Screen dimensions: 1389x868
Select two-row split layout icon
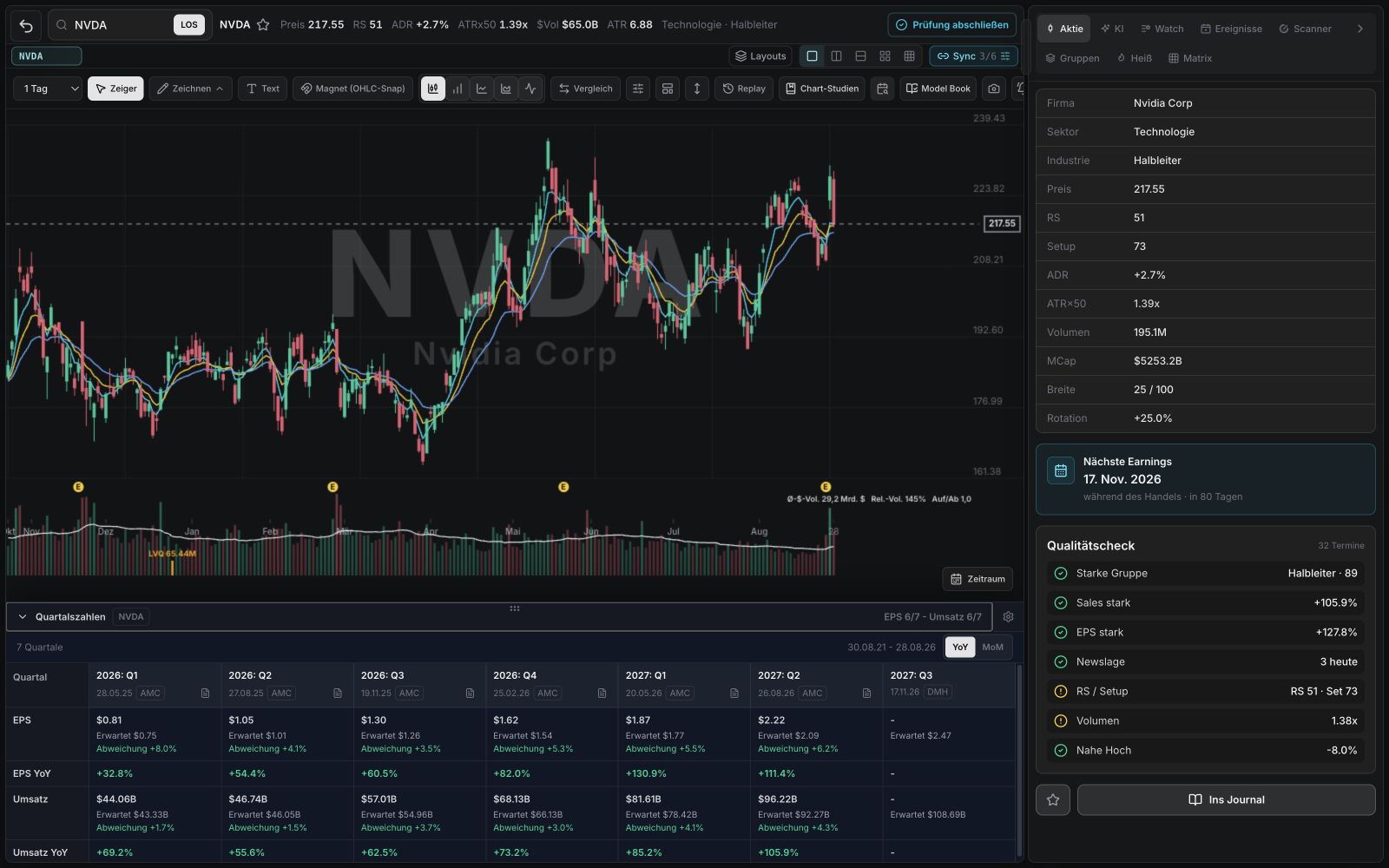pyautogui.click(x=860, y=56)
